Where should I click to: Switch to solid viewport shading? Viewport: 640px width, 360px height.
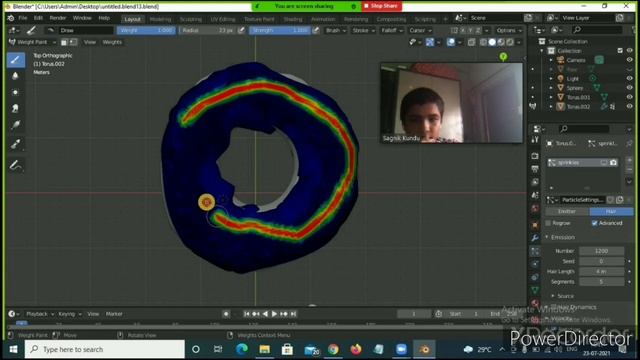492,42
